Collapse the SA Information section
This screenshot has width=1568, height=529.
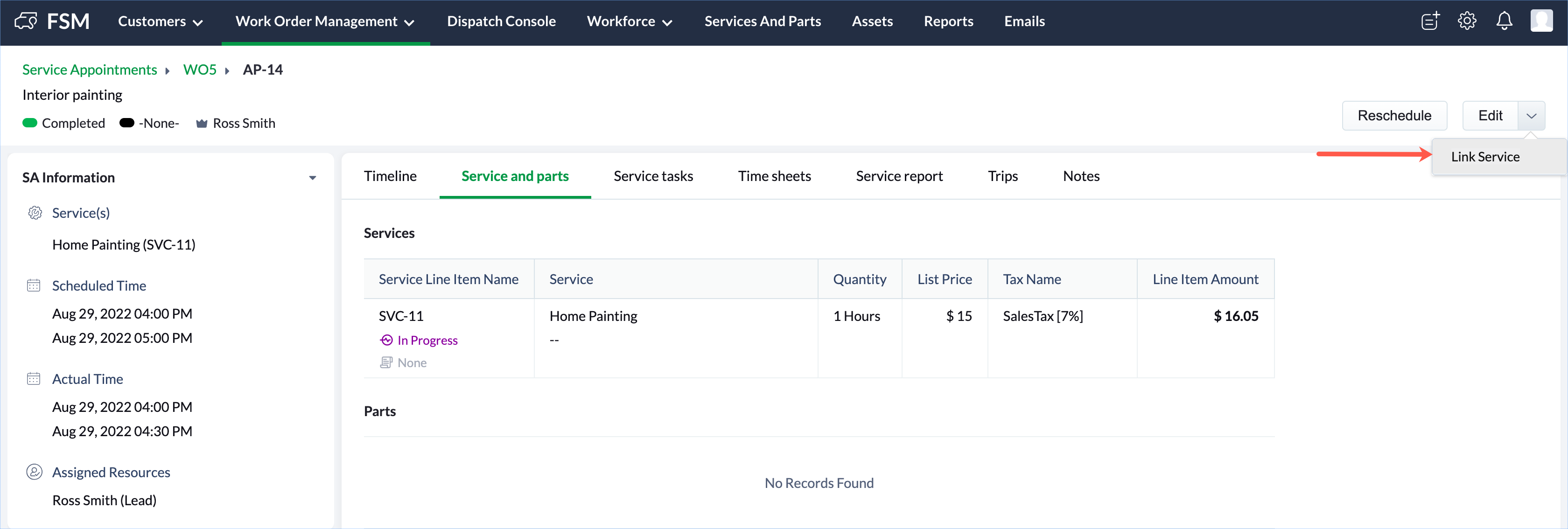[x=312, y=178]
